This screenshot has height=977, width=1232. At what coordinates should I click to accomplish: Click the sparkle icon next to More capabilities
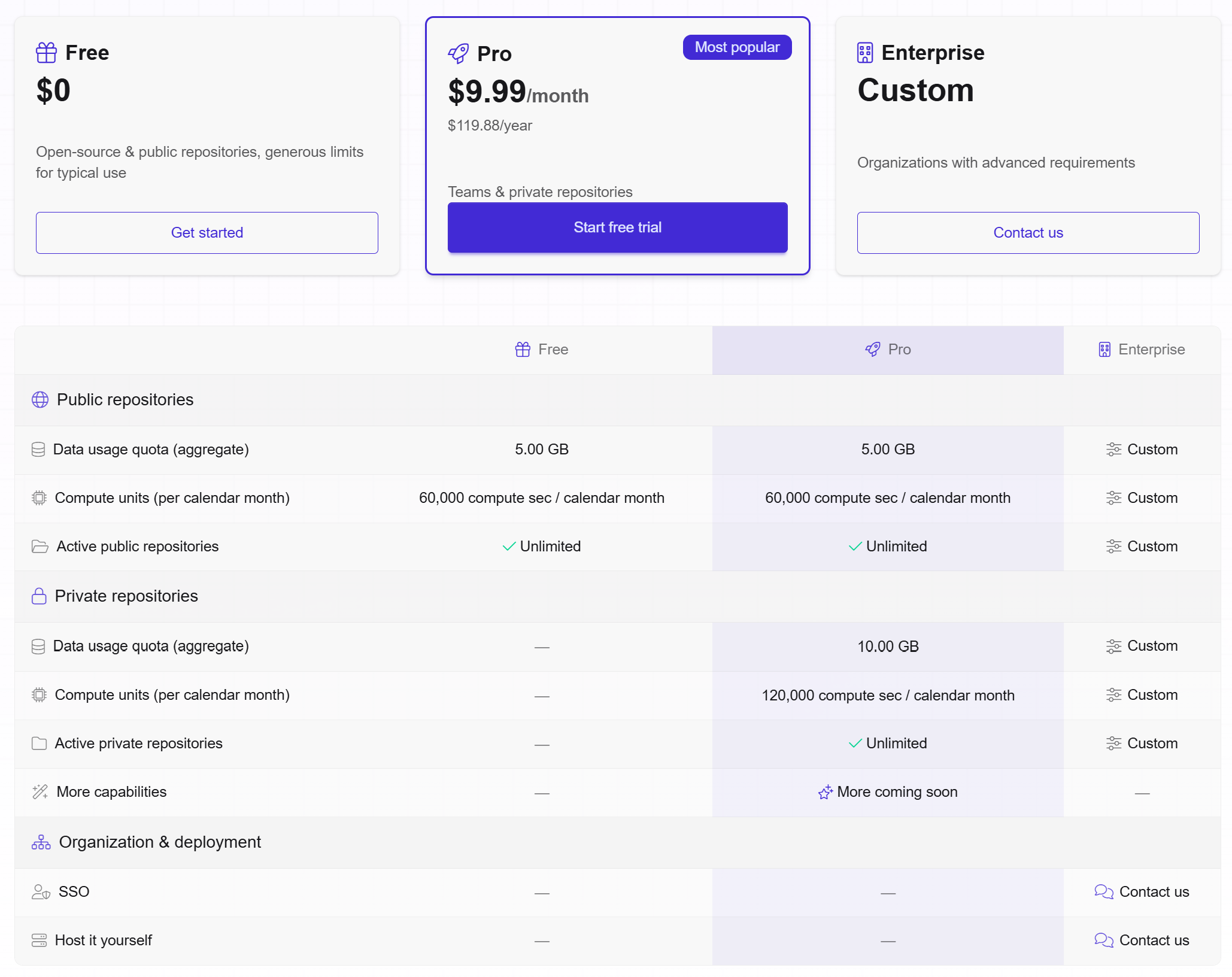click(x=40, y=791)
